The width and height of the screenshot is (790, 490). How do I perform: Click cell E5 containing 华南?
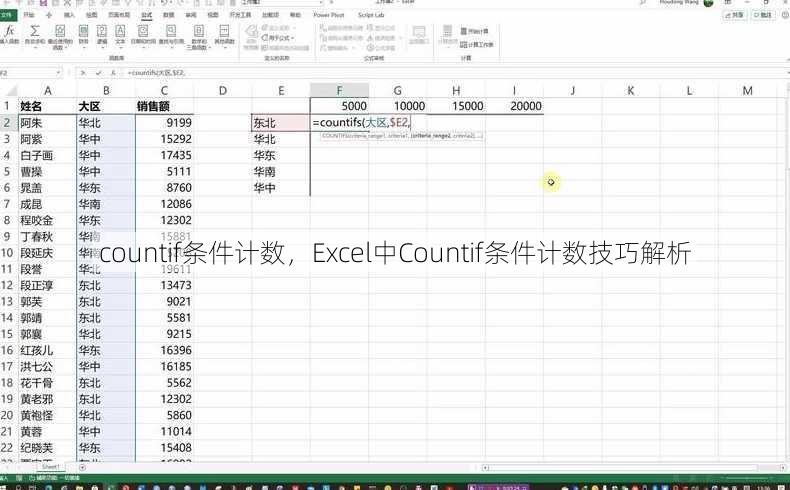coord(281,172)
